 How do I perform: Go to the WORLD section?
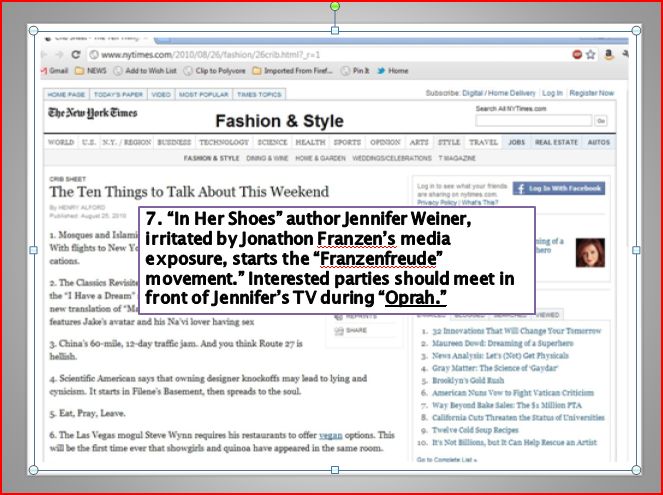61,142
